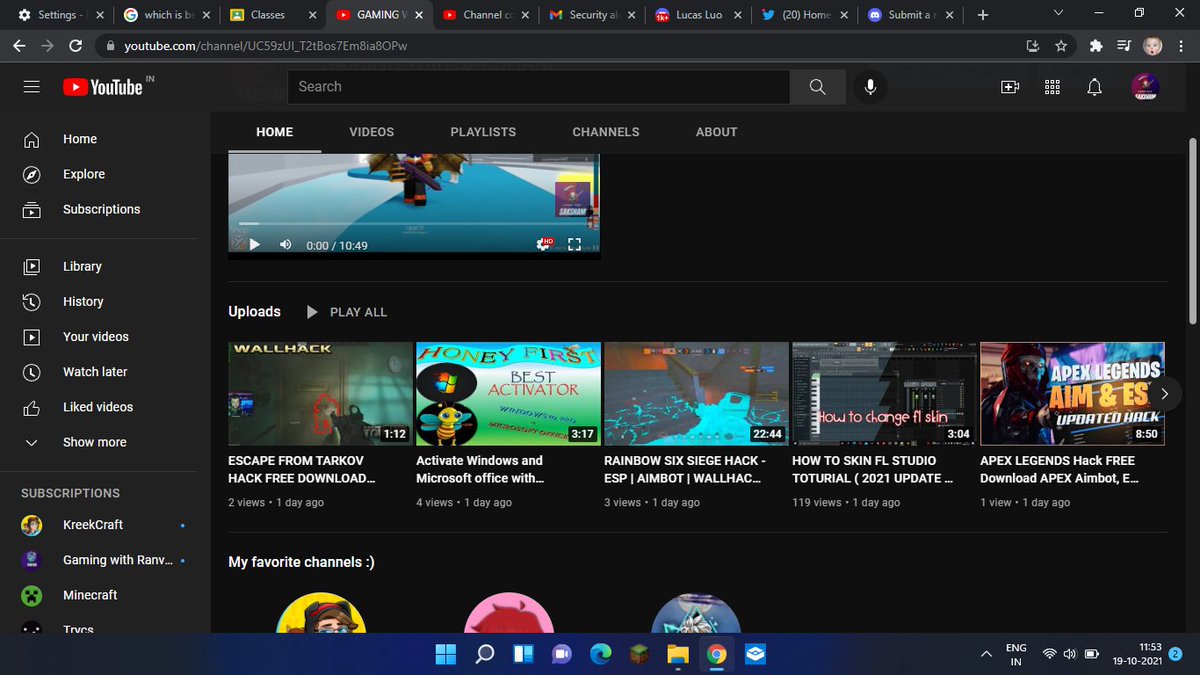Bookmark this page with the star icon
The height and width of the screenshot is (675, 1200).
[x=1061, y=46]
